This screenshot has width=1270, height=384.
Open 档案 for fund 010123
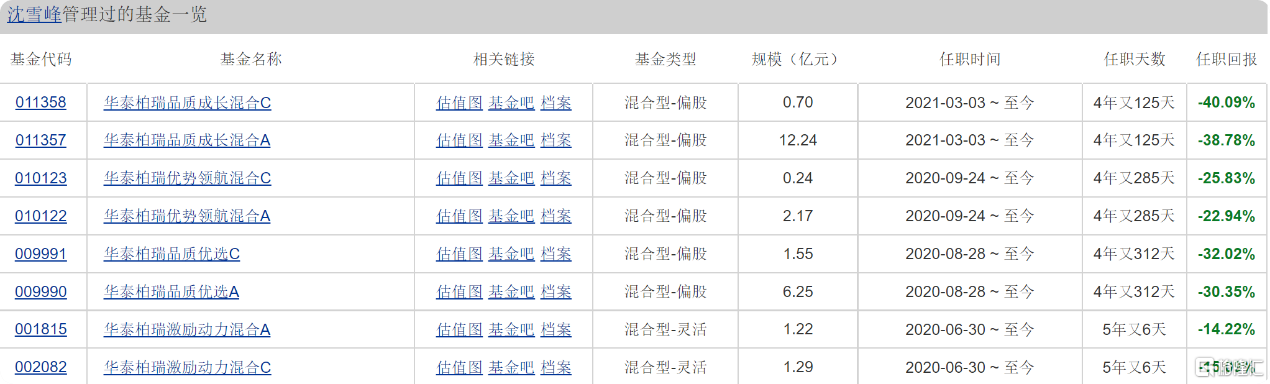click(556, 178)
